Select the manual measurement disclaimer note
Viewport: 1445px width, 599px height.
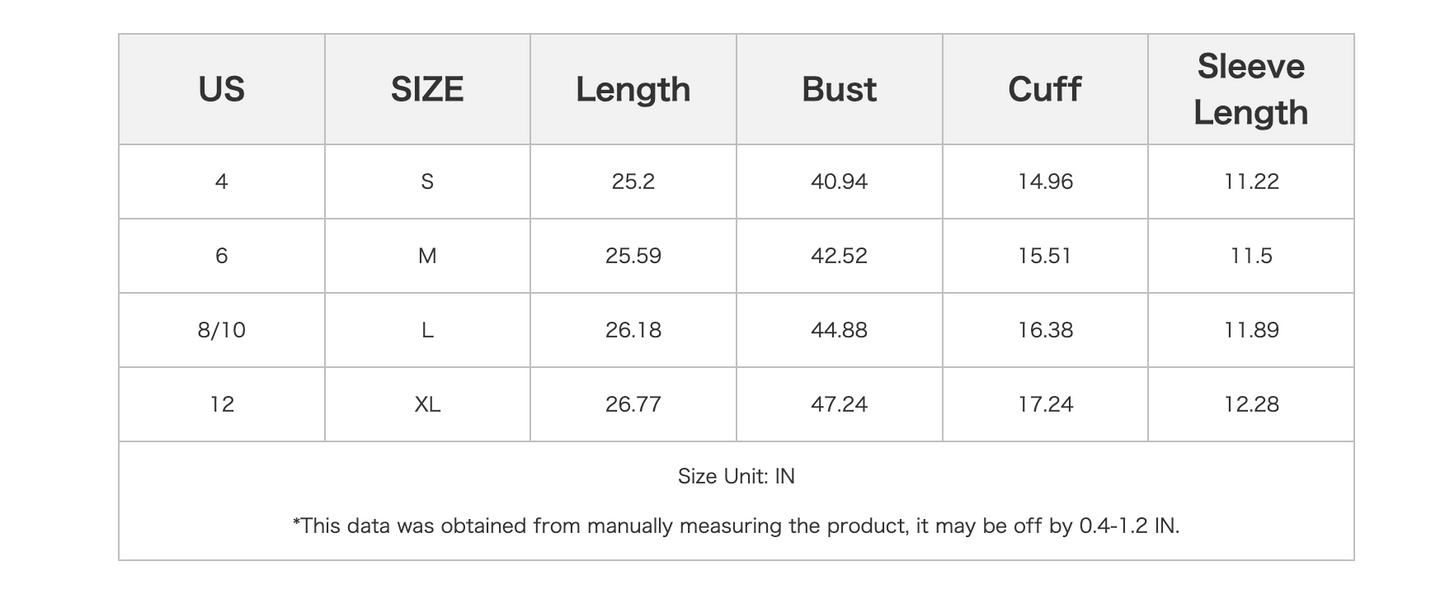point(736,526)
